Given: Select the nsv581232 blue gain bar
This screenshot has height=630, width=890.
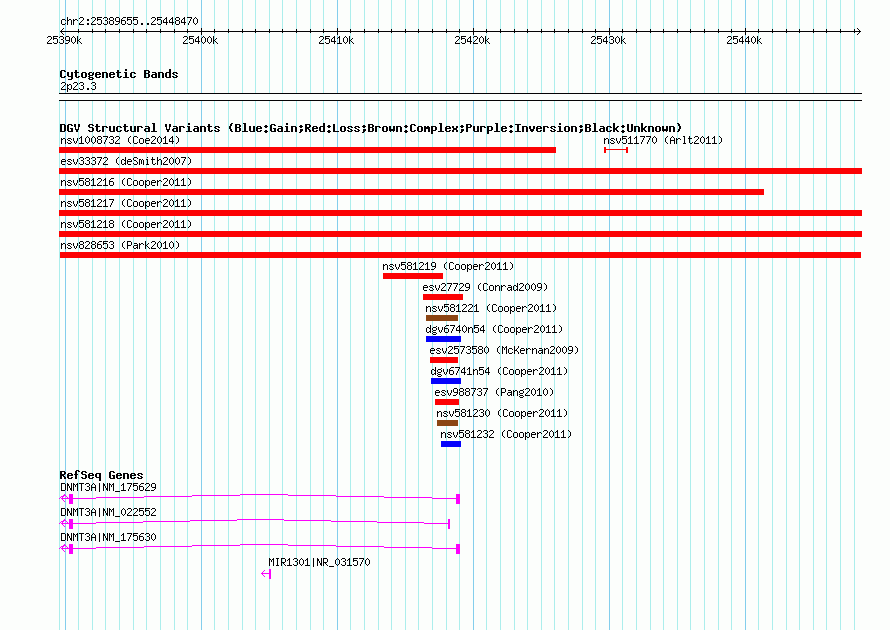Looking at the screenshot, I should (x=451, y=444).
